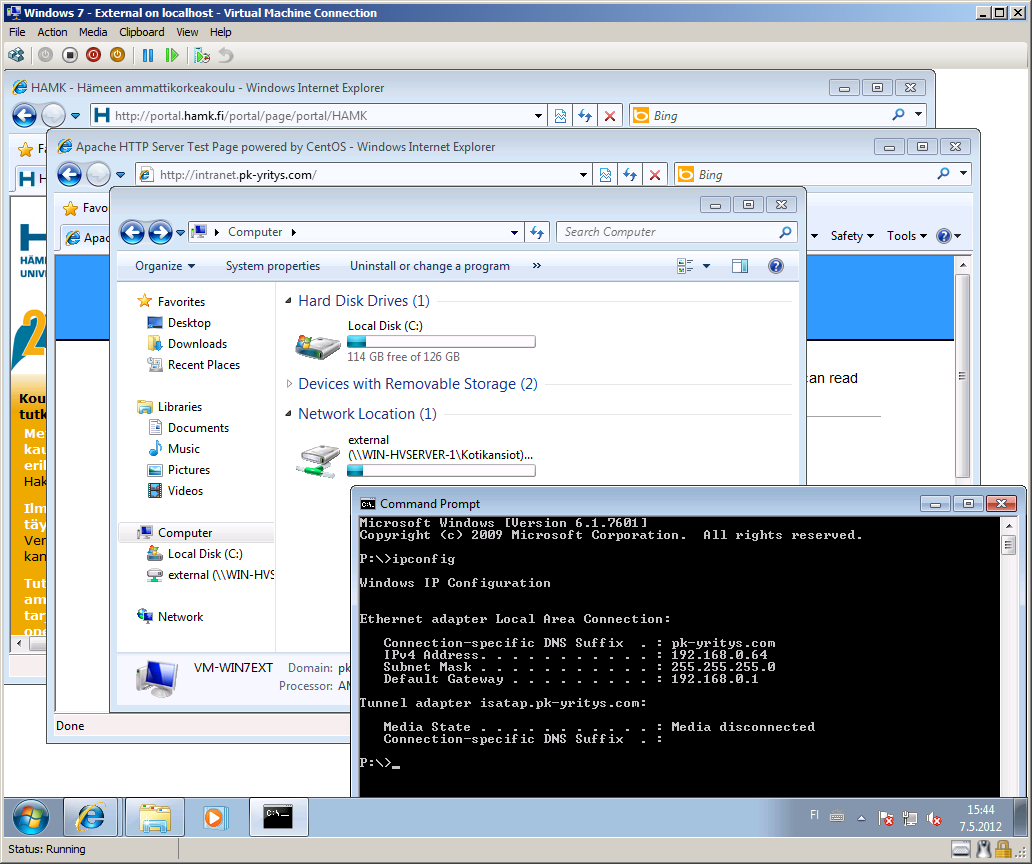Collapse the Hard Disk Drives group
The height and width of the screenshot is (864, 1032).
point(288,301)
